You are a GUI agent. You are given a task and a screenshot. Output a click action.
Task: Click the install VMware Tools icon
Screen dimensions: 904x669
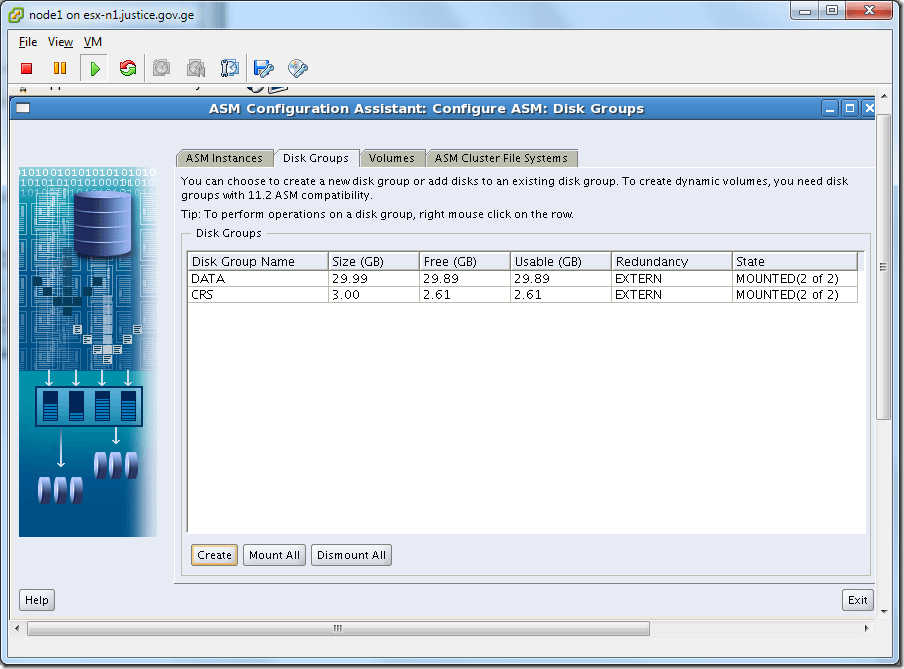pos(297,68)
